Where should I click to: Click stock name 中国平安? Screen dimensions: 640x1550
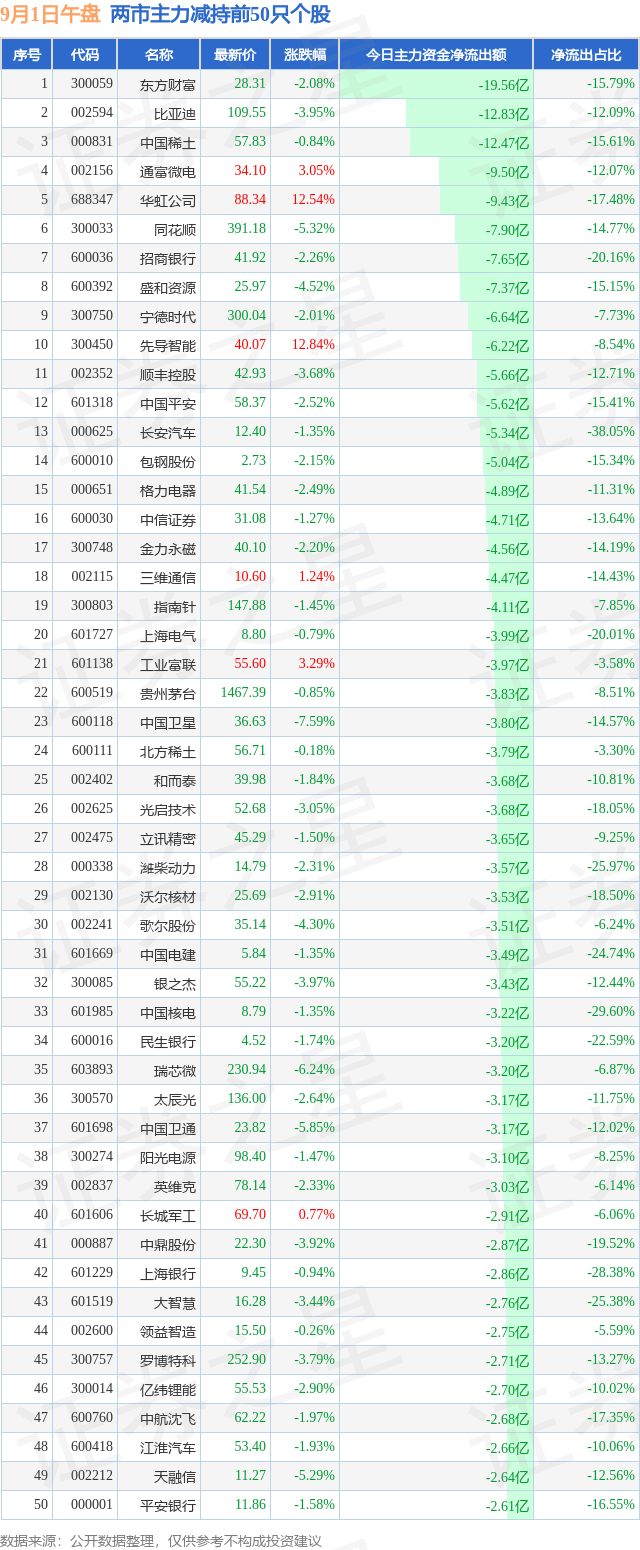[169, 403]
